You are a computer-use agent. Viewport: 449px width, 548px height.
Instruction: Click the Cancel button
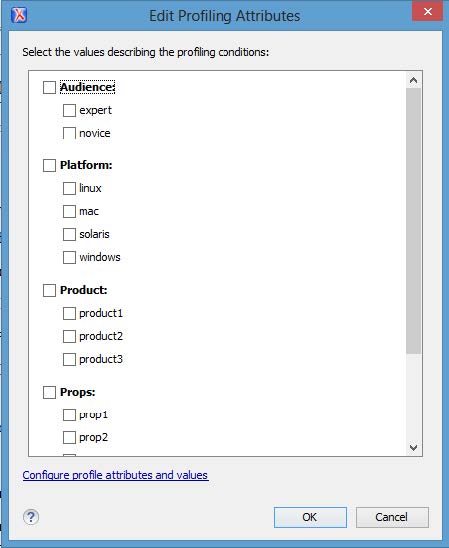[x=392, y=517]
